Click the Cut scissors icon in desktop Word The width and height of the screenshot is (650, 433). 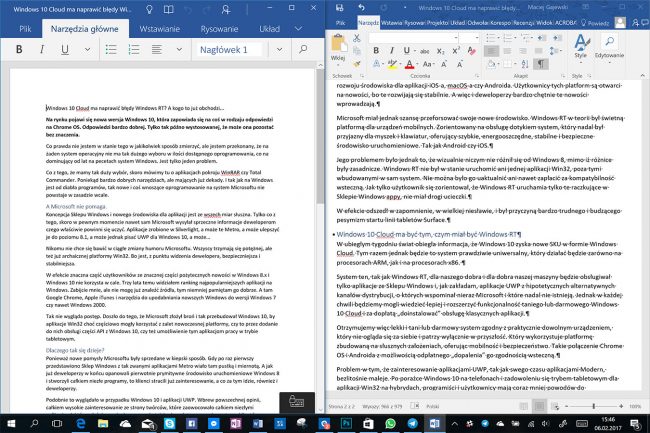(357, 39)
